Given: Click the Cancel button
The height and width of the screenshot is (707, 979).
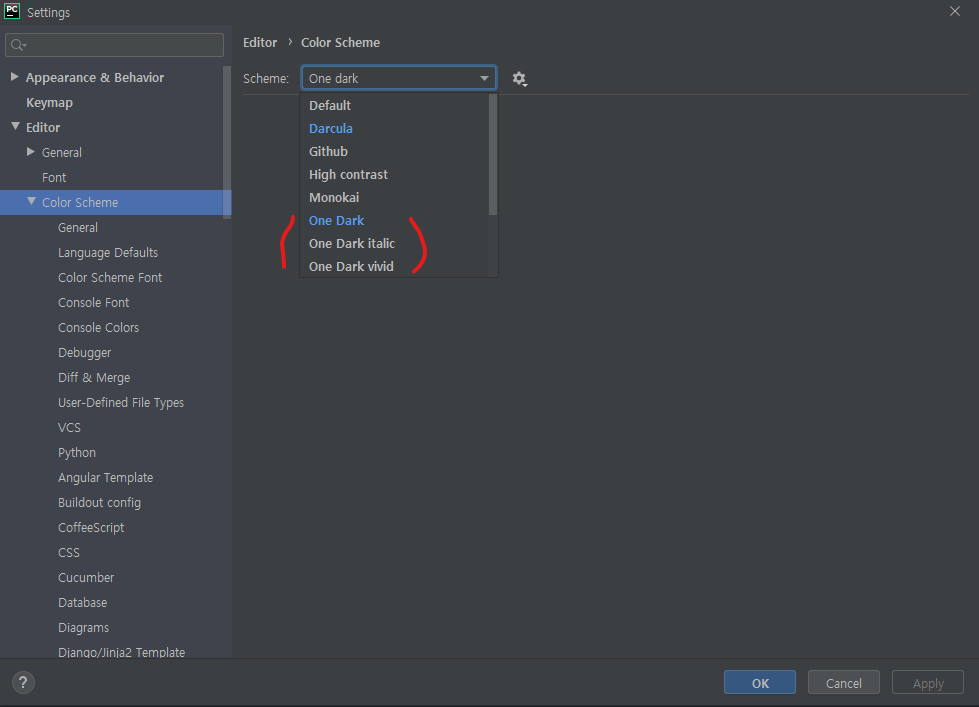Looking at the screenshot, I should click(844, 683).
